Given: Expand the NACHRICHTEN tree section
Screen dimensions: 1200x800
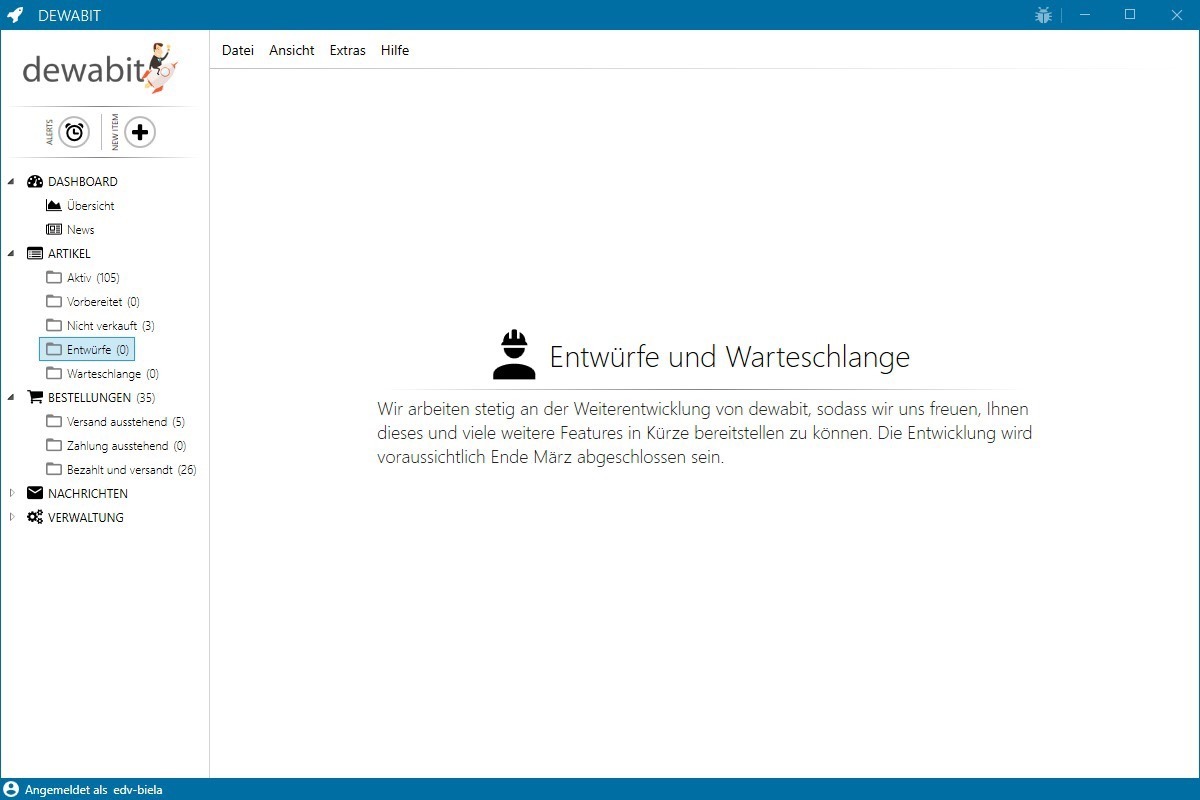Looking at the screenshot, I should pos(11,494).
